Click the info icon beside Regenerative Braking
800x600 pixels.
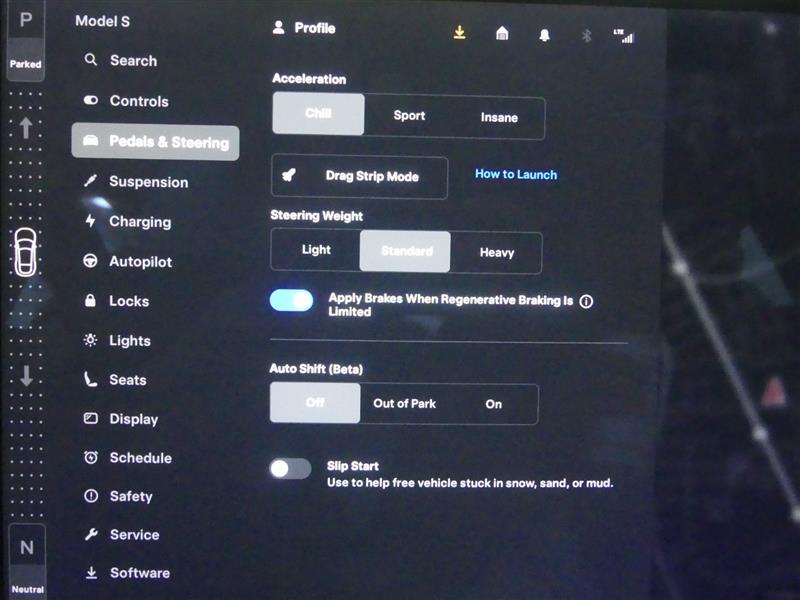586,302
